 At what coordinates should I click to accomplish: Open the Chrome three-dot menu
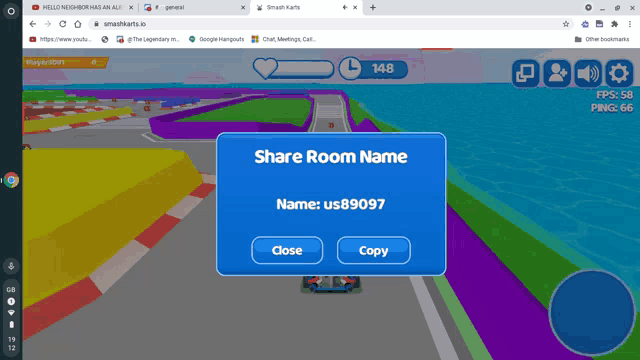630,24
